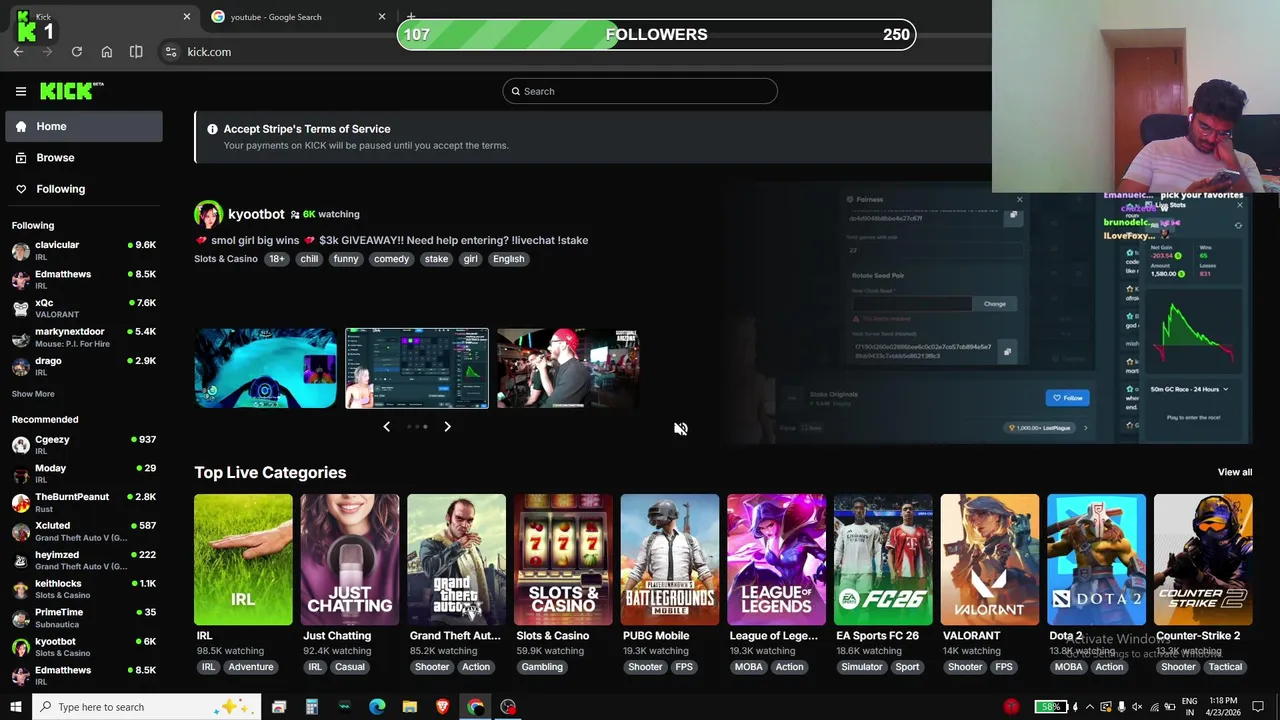Click the MOBA tag under League of Legends

tap(748, 667)
